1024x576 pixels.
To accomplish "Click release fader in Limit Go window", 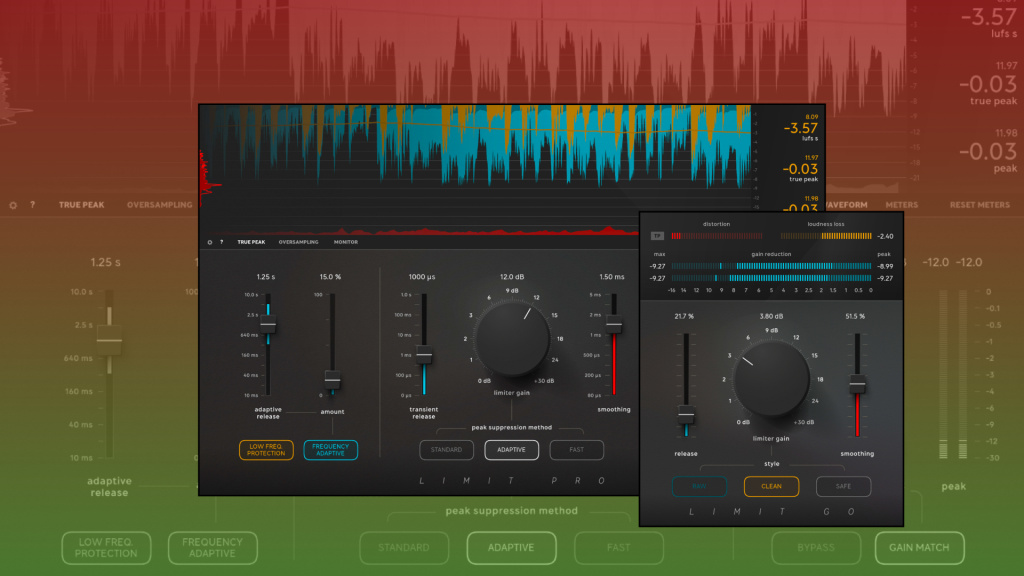I will click(686, 415).
